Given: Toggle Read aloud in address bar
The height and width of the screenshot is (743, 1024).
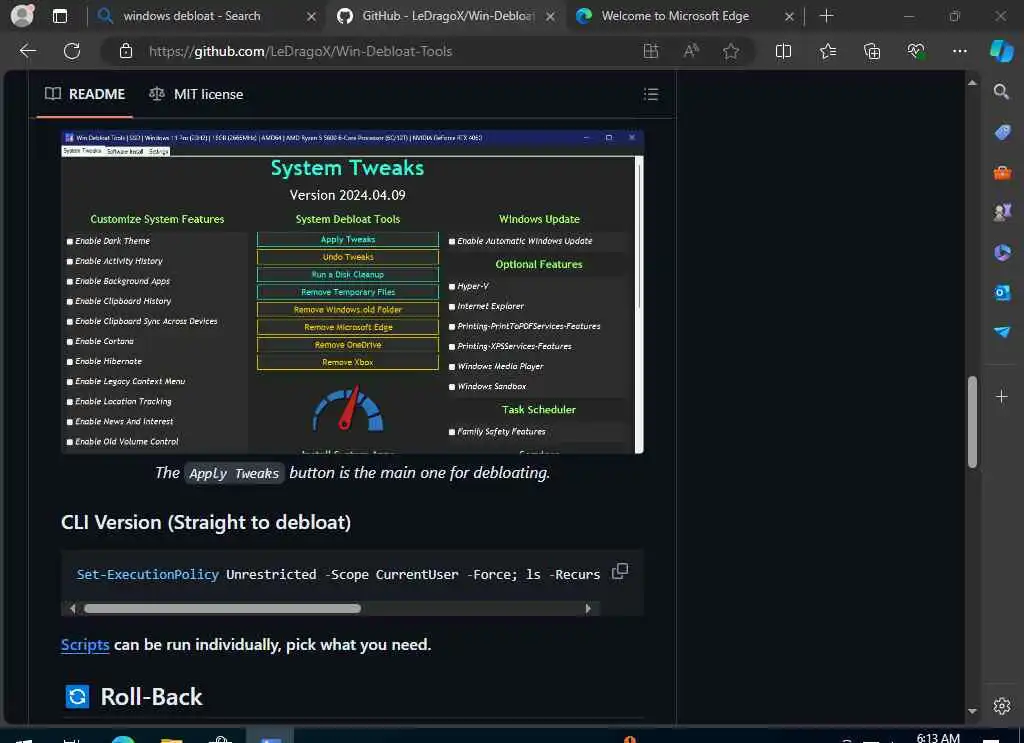Looking at the screenshot, I should pos(691,51).
